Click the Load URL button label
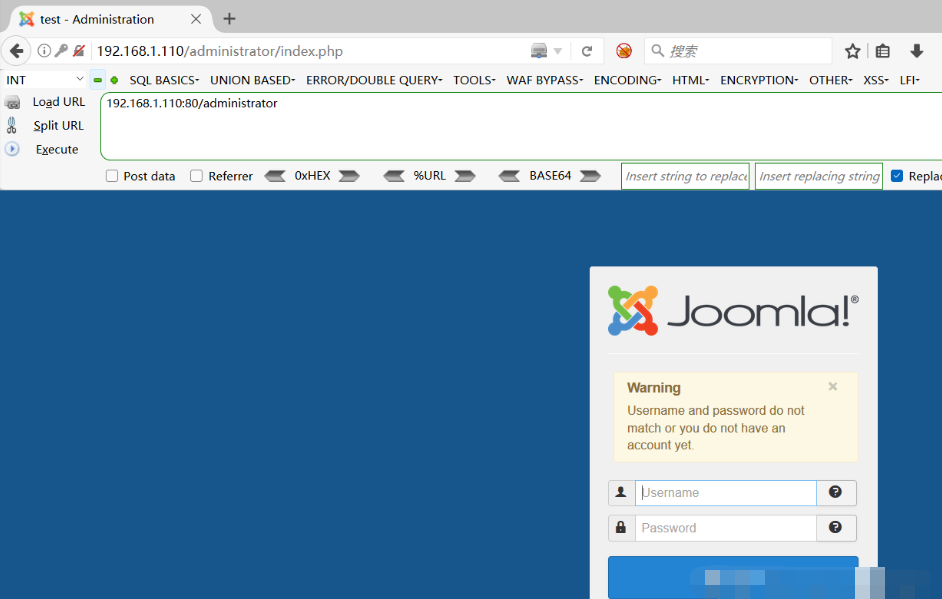 click(59, 102)
